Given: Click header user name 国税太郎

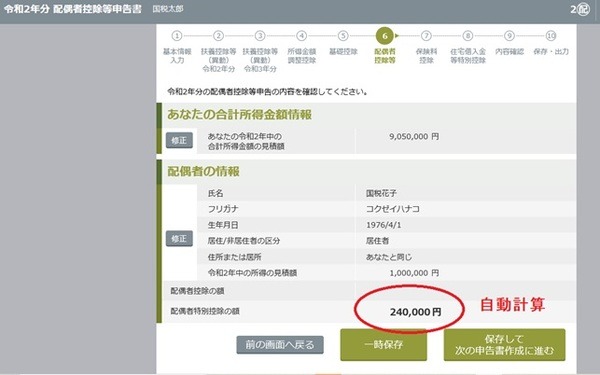Looking at the screenshot, I should point(168,9).
